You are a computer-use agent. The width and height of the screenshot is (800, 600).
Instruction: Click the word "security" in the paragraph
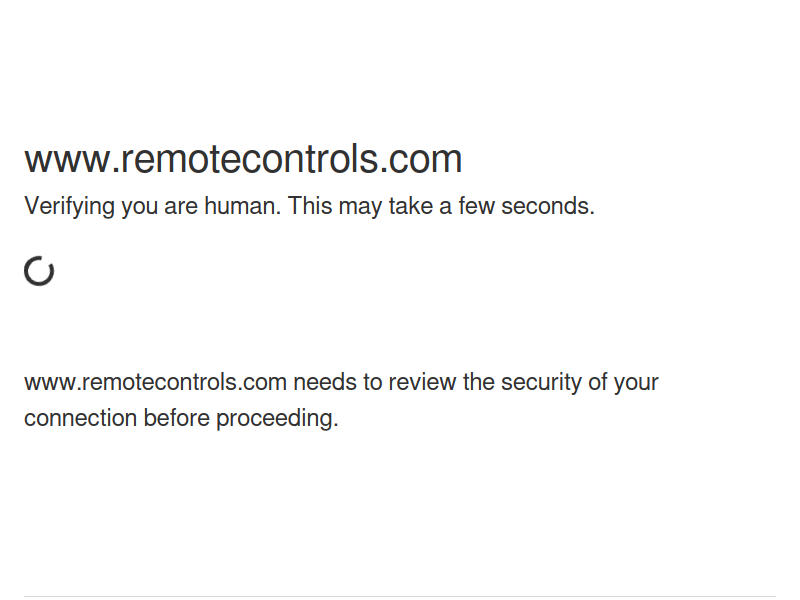541,382
